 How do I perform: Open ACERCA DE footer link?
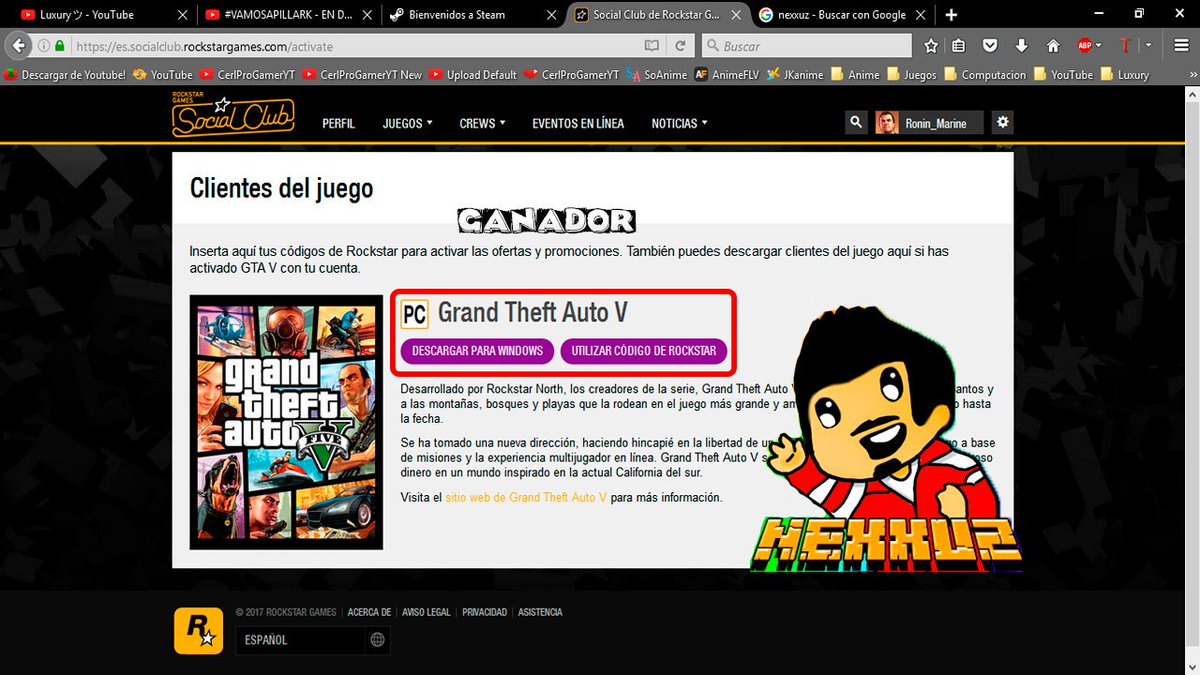pyautogui.click(x=369, y=612)
